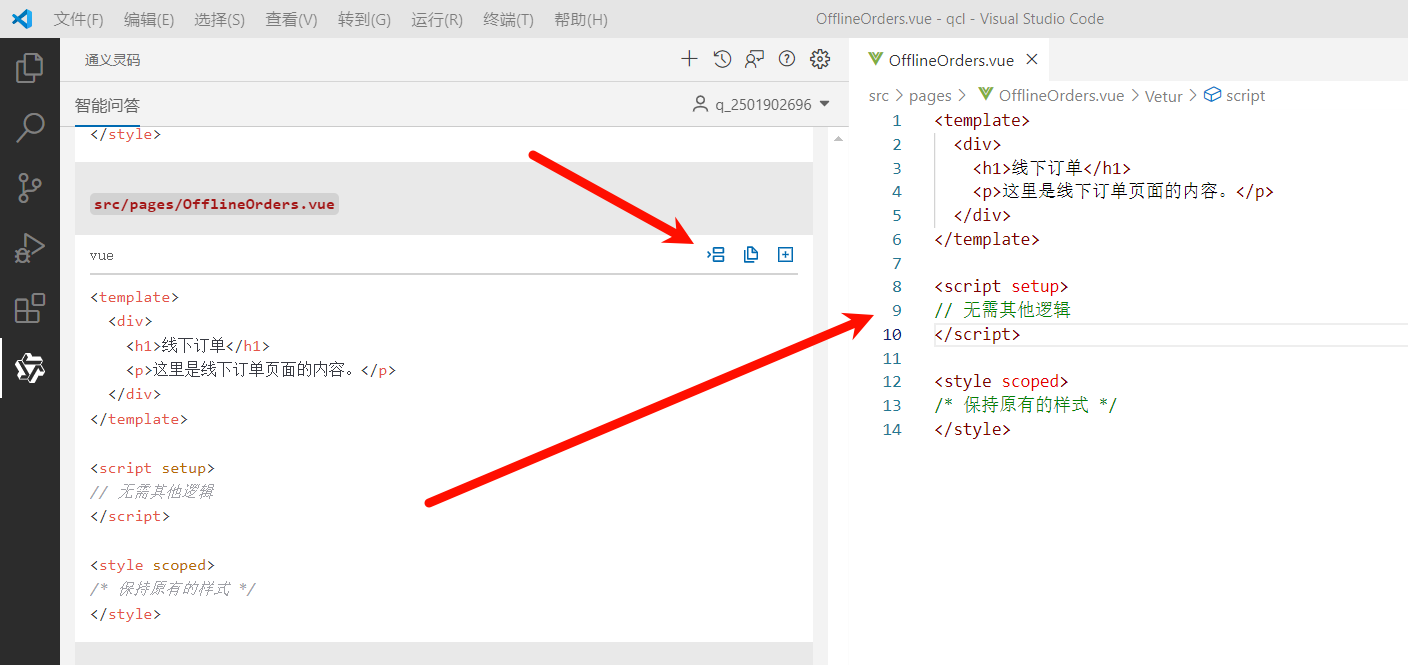
Task: Click pages in the breadcrumb
Action: point(930,96)
